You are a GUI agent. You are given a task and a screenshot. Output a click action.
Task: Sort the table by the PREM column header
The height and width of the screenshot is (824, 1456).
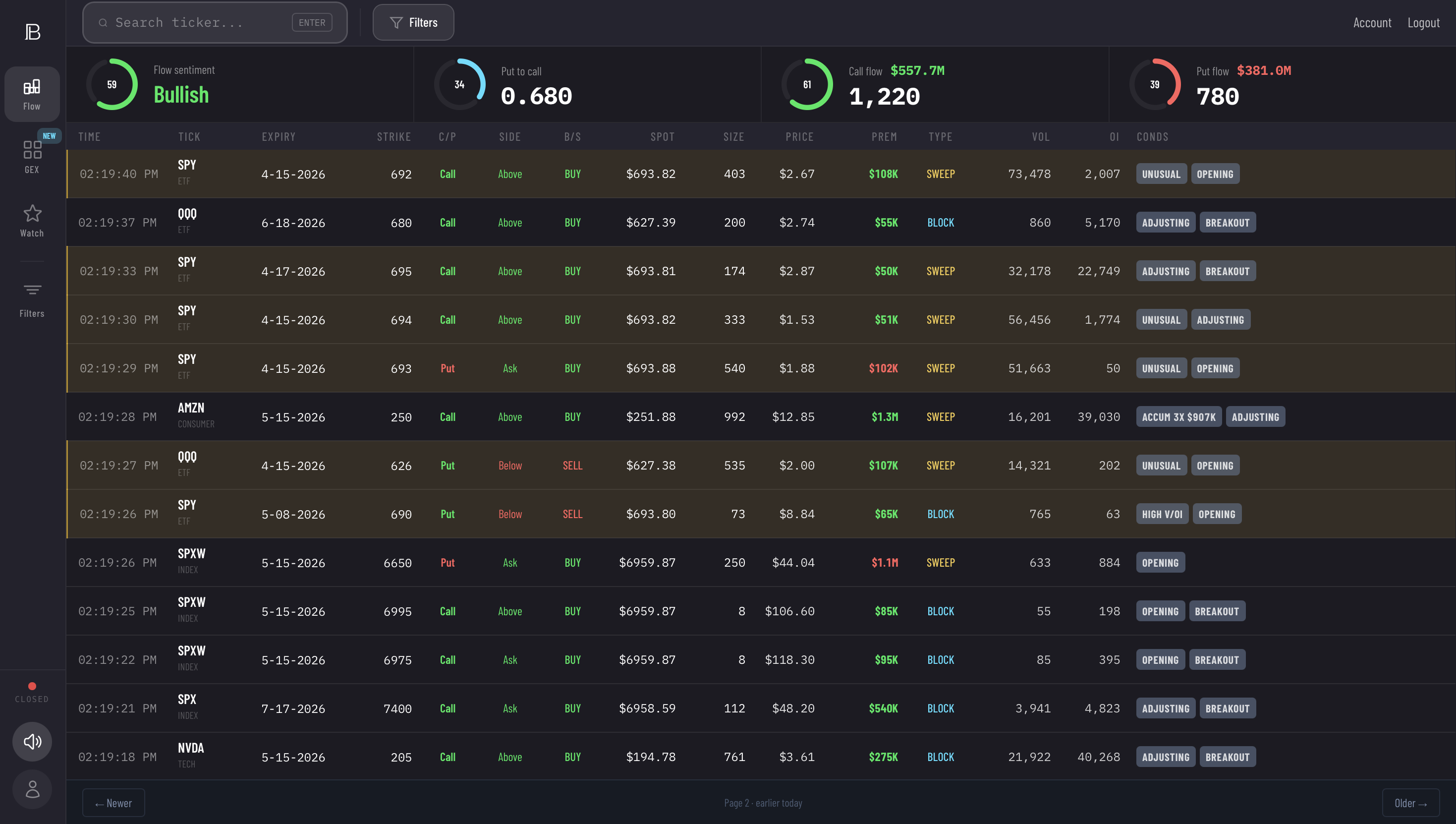(x=884, y=136)
